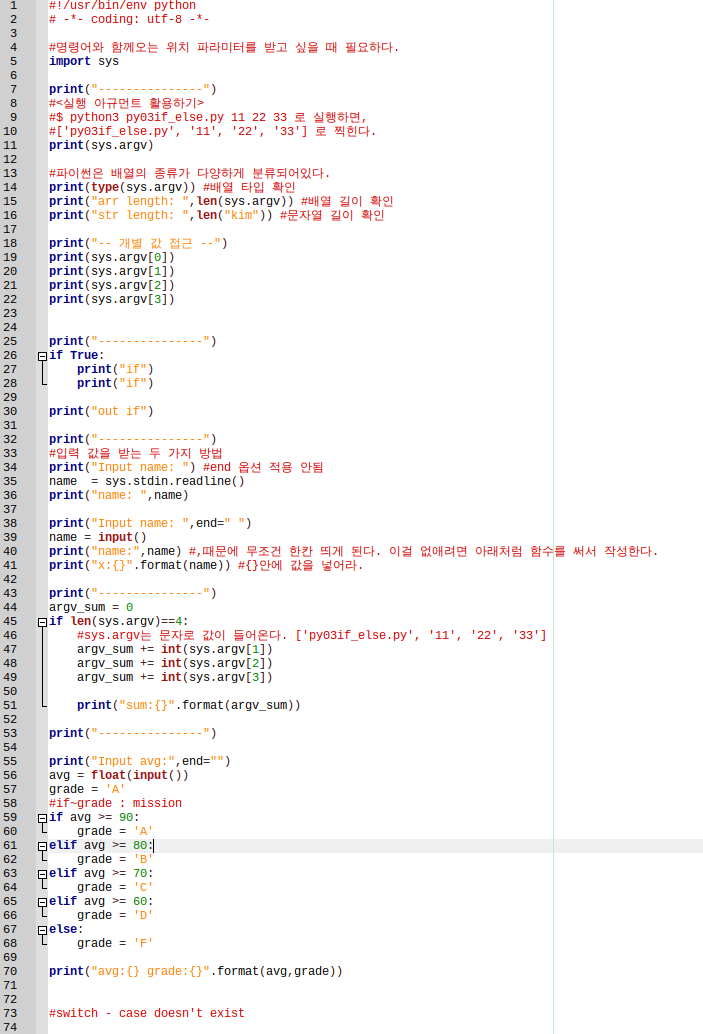Click "argv_sum += int(sys.argv[1])" line
This screenshot has height=1034, width=703.
pos(175,650)
